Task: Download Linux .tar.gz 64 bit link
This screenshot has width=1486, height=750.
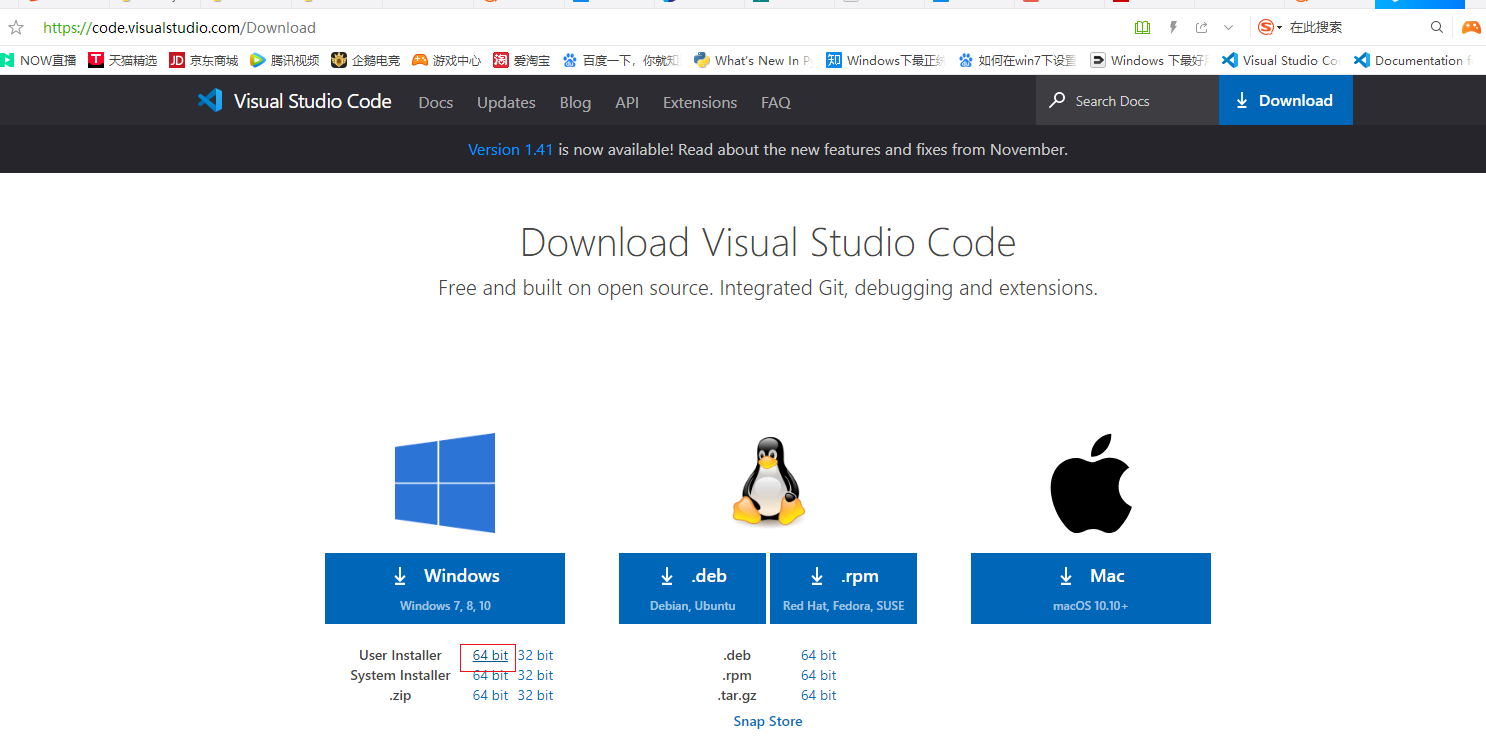Action: tap(819, 696)
